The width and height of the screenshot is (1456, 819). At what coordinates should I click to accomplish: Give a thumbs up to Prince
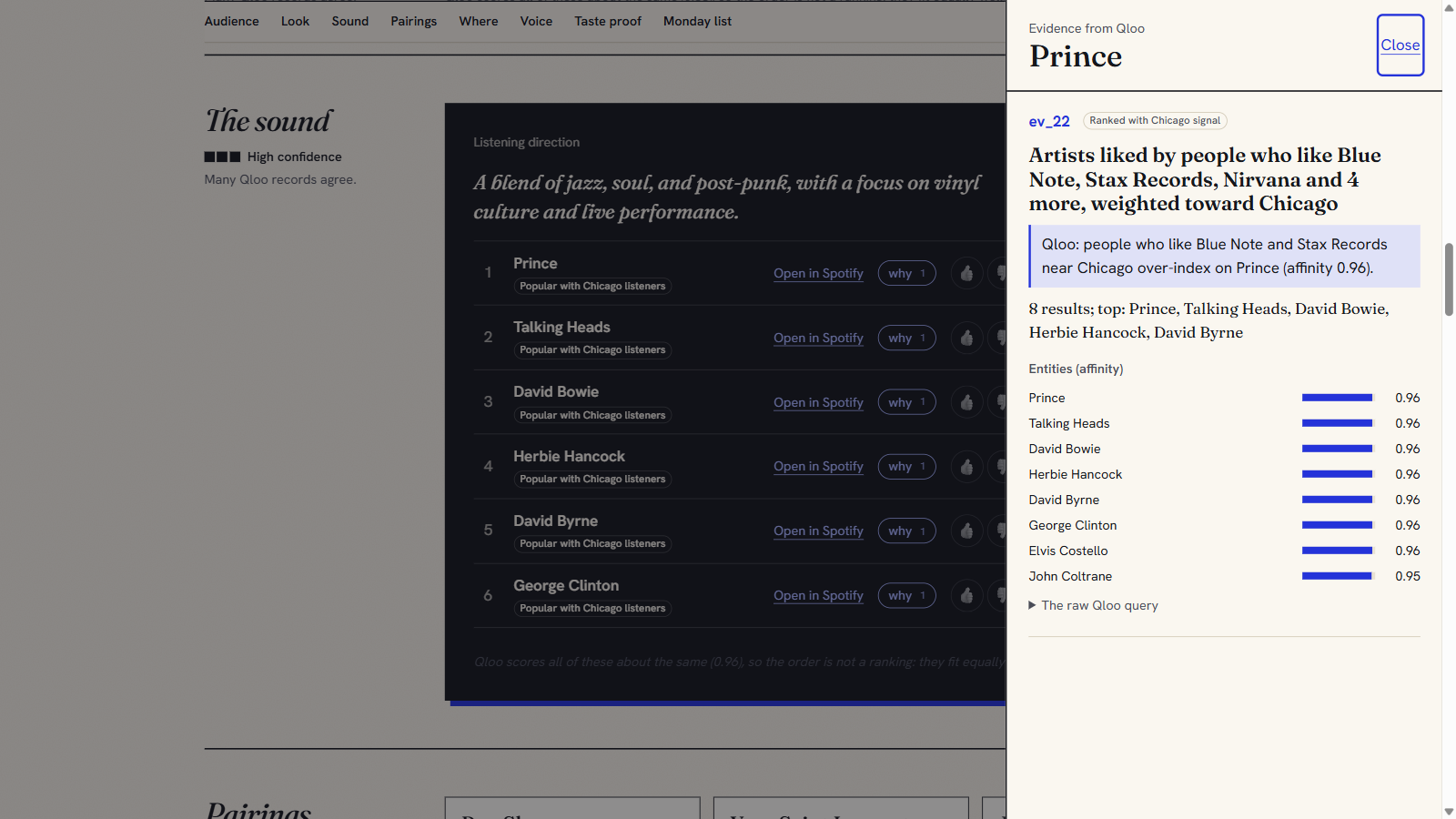(966, 273)
